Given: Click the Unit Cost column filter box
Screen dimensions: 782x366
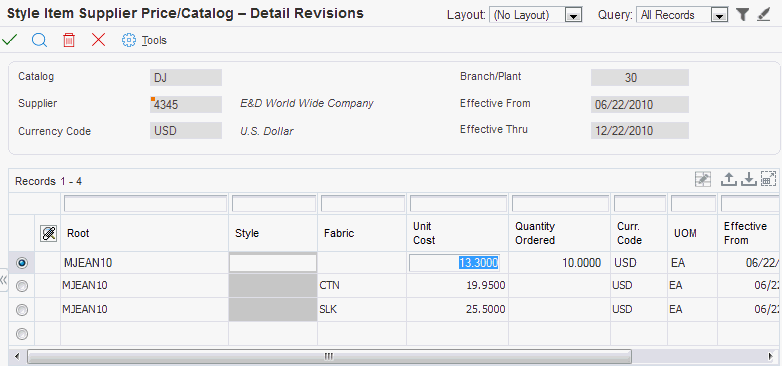Looking at the screenshot, I should (458, 203).
